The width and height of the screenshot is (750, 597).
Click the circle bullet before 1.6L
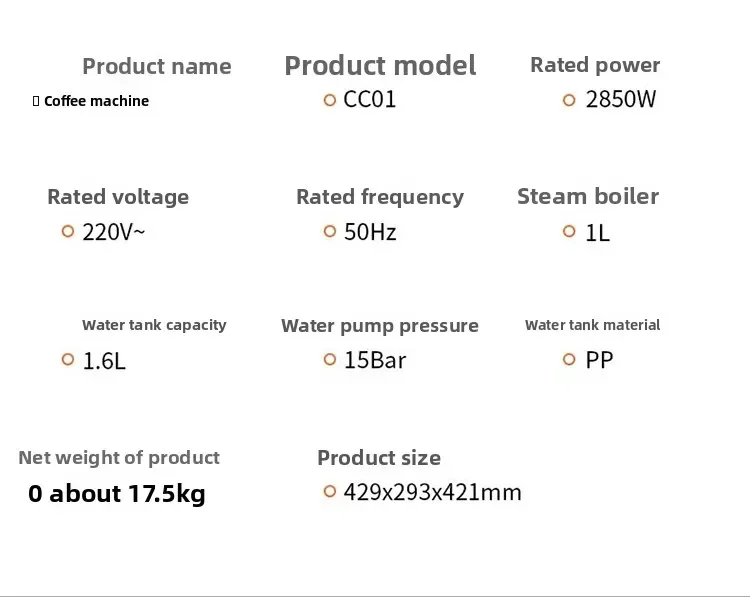click(x=68, y=359)
